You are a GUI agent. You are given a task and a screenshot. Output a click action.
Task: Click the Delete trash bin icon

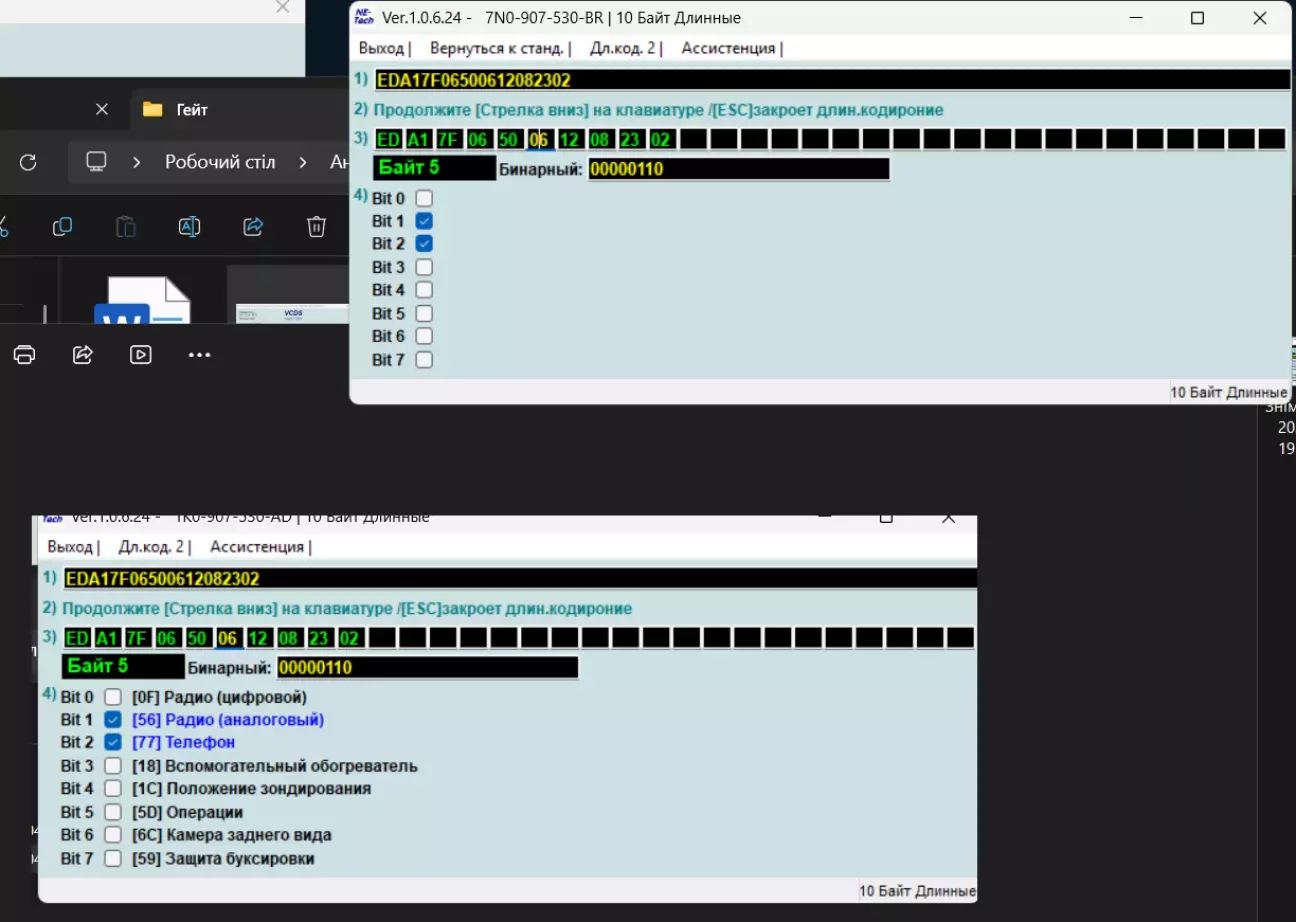(316, 227)
